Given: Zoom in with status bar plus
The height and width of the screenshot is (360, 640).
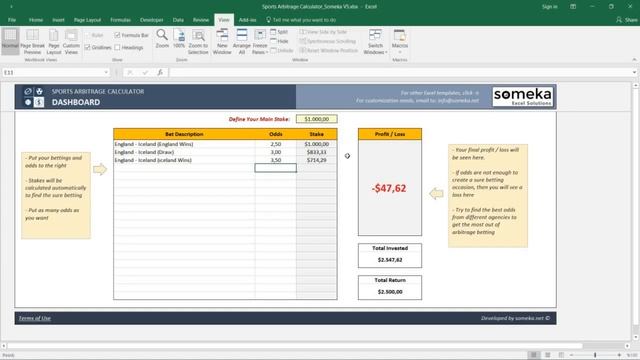Looking at the screenshot, I should pos(619,355).
